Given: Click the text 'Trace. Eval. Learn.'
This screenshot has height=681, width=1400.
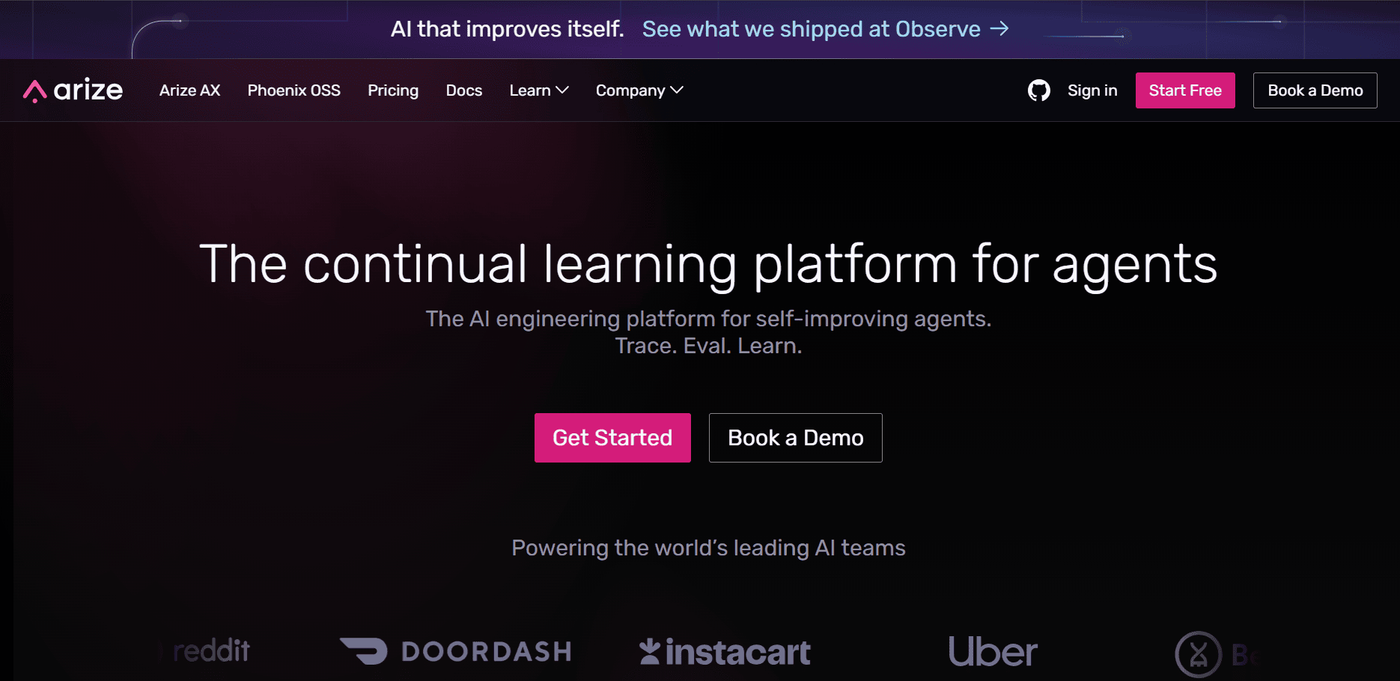Looking at the screenshot, I should [708, 347].
